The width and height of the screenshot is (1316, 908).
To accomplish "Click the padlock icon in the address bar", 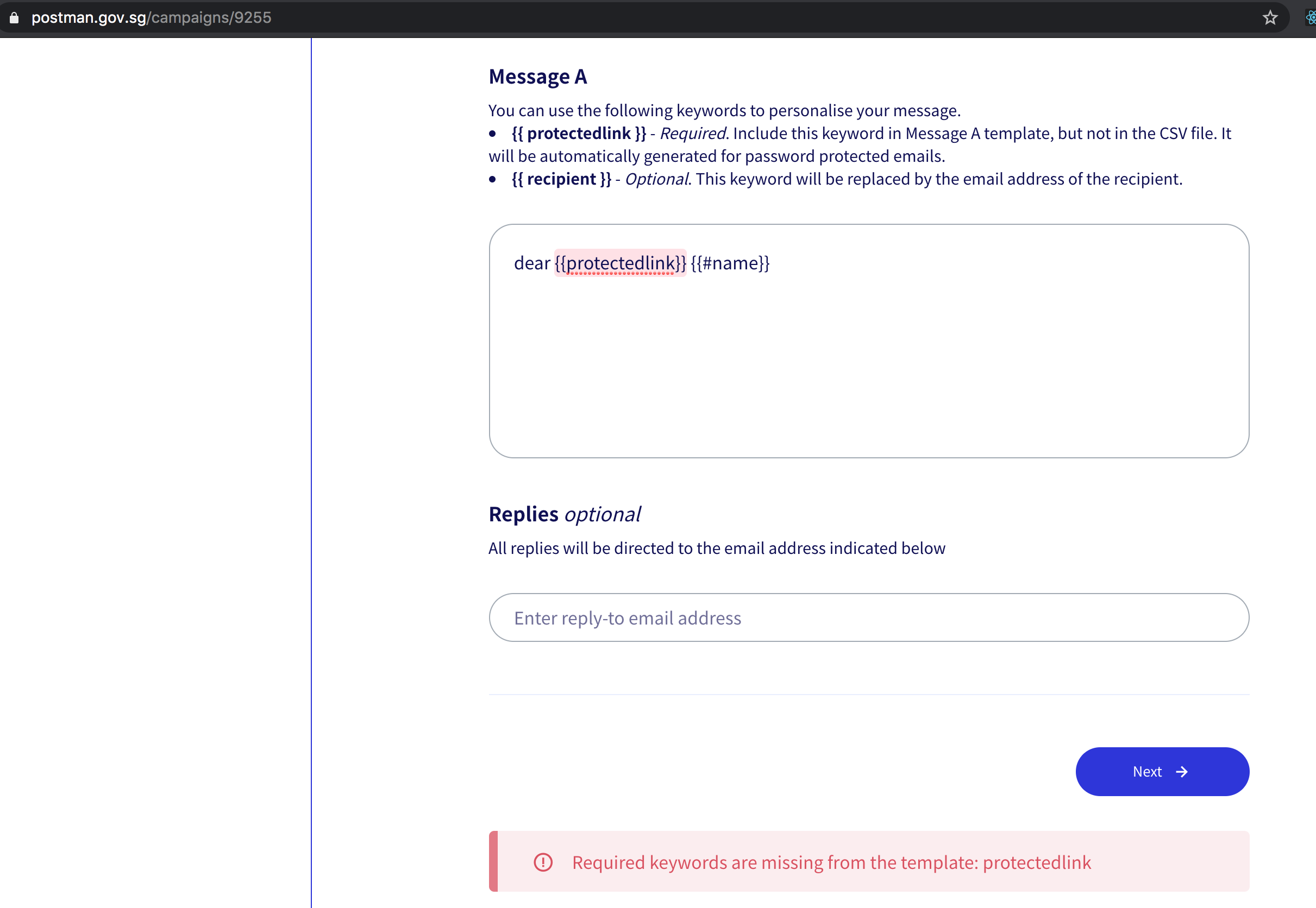I will click(14, 17).
